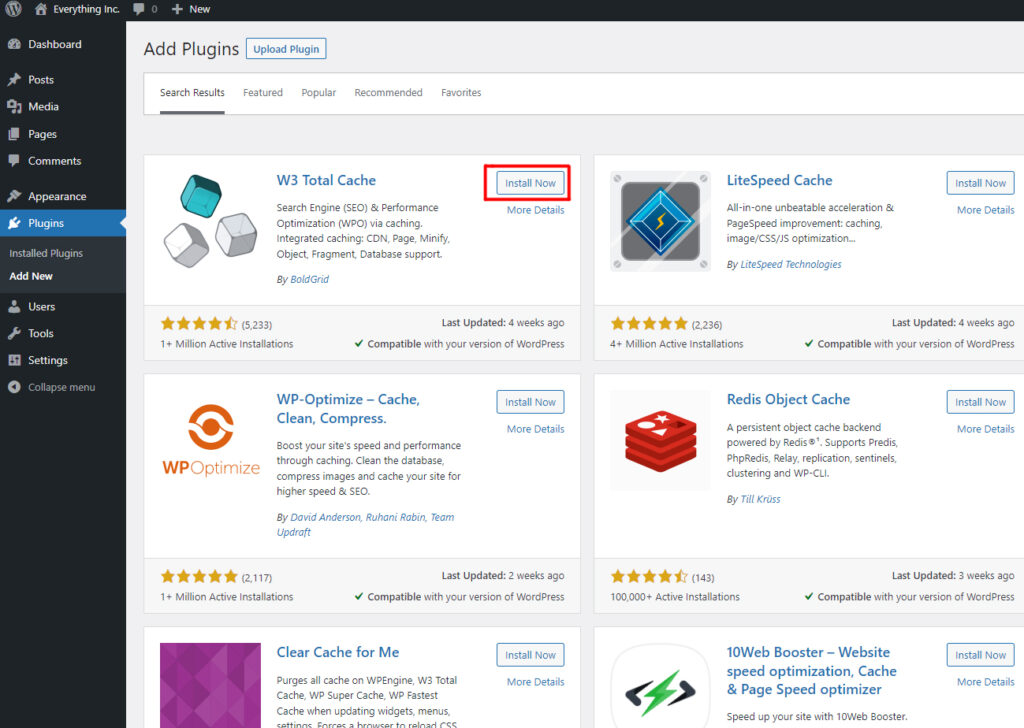The height and width of the screenshot is (728, 1024).
Task: Open the Recommended plugins tab
Action: [x=388, y=93]
